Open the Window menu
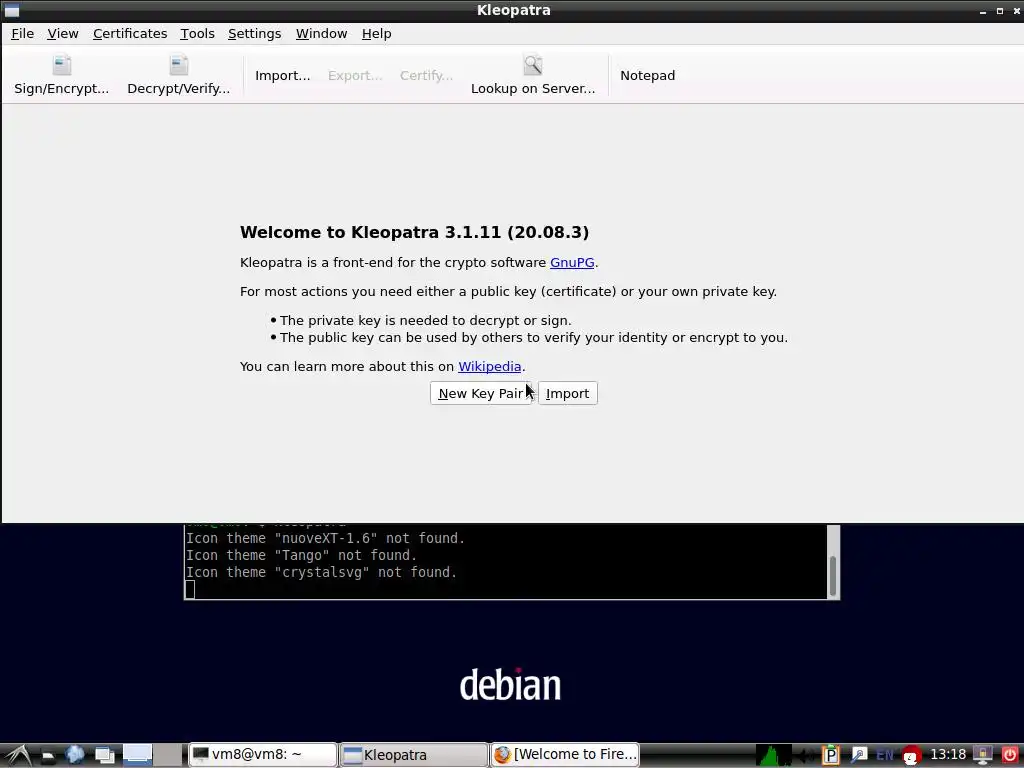 (321, 33)
